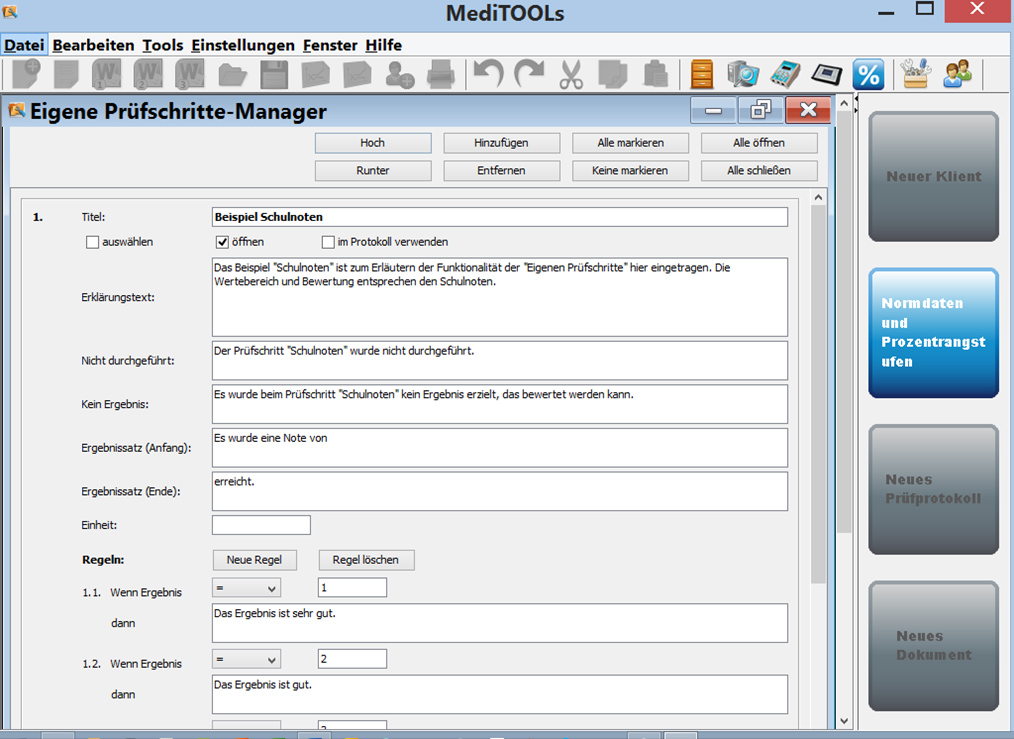This screenshot has height=739, width=1014.
Task: Open the Hilfe menu
Action: click(383, 45)
